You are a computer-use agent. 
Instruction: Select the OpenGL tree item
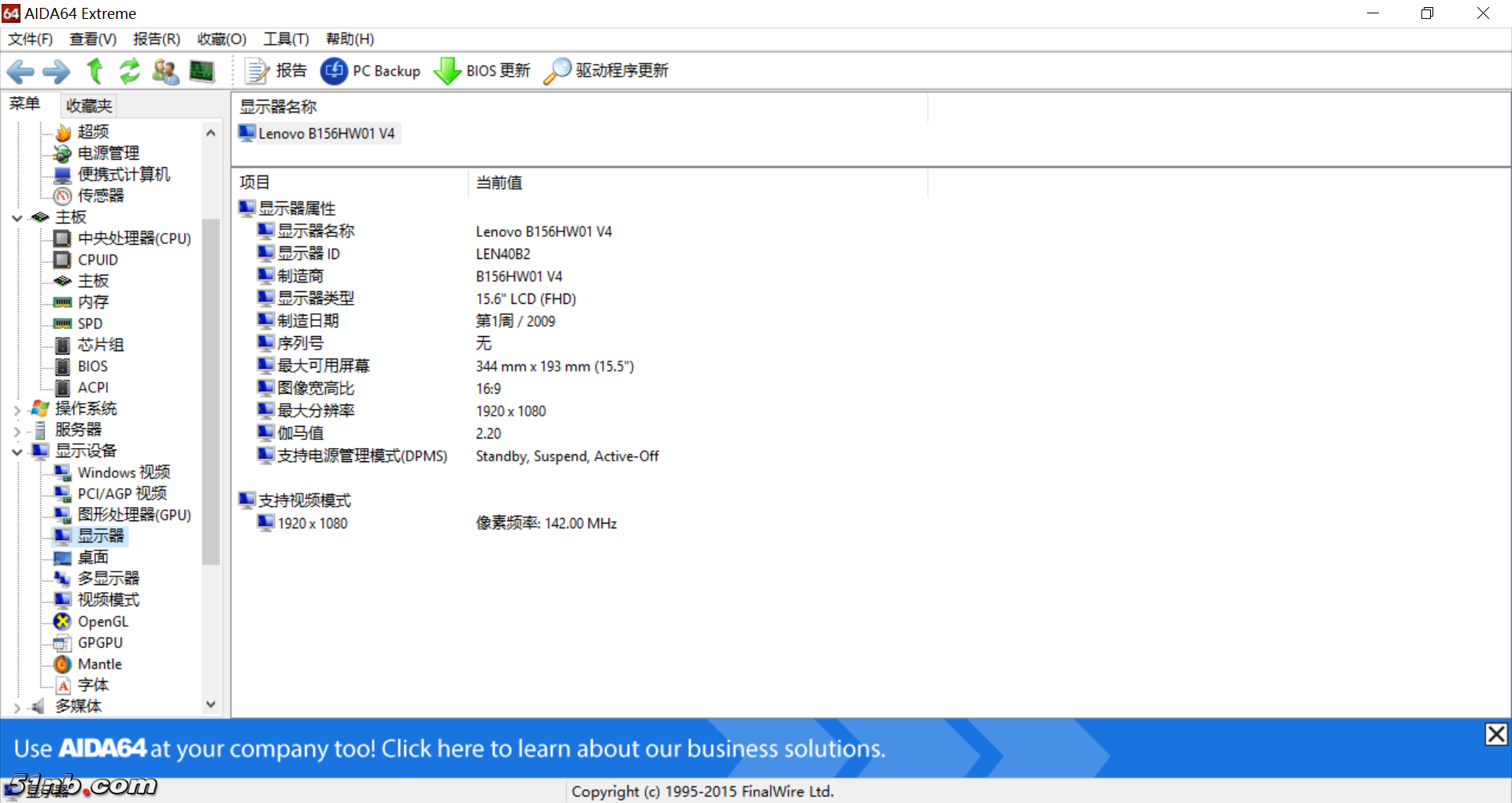click(102, 622)
